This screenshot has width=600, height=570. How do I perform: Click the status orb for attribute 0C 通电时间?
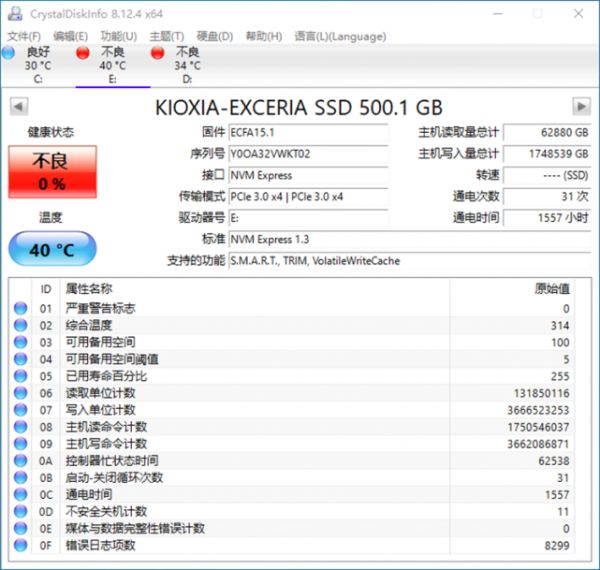point(21,494)
